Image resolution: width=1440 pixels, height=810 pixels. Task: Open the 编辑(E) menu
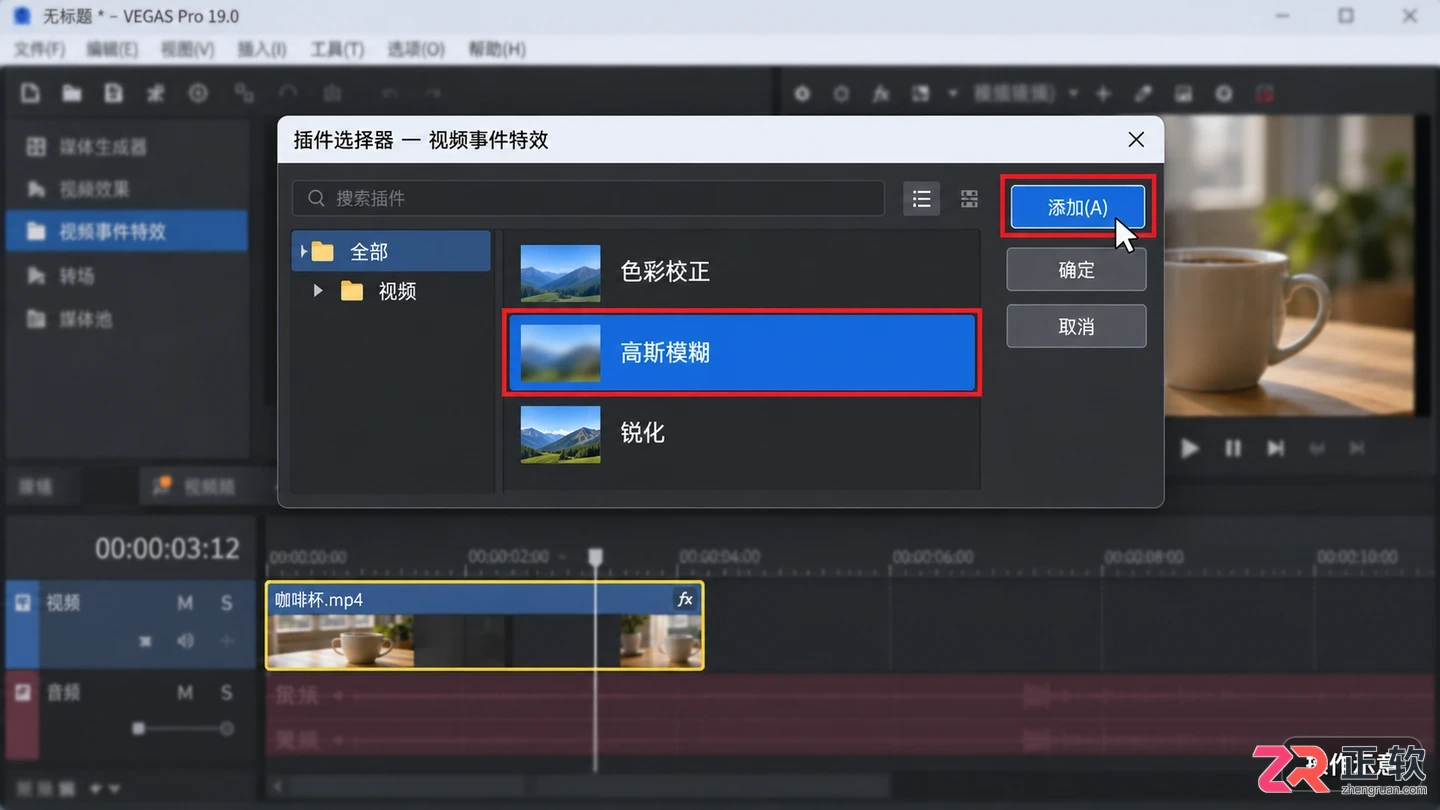112,49
